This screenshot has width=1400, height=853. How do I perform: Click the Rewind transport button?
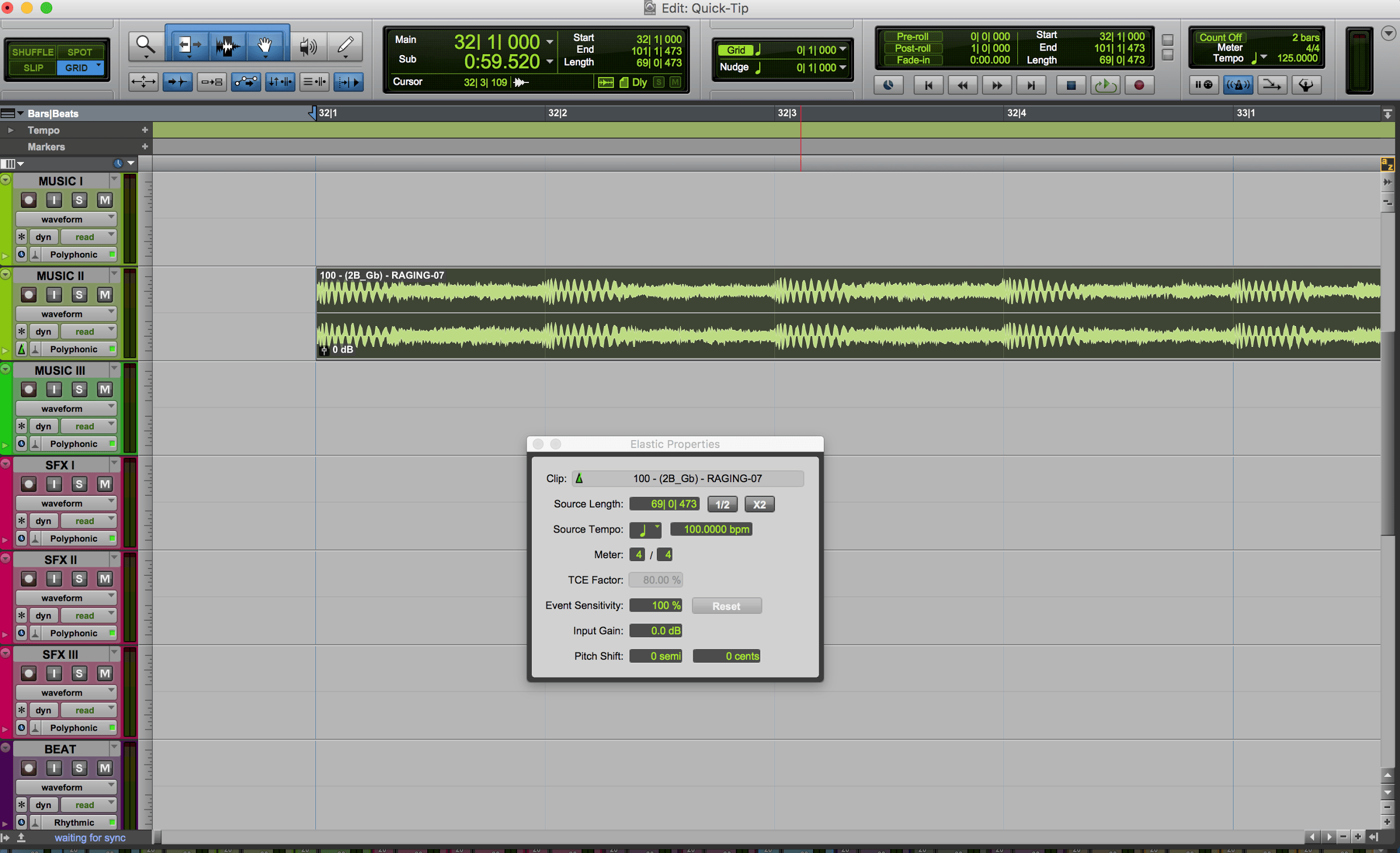(x=963, y=85)
